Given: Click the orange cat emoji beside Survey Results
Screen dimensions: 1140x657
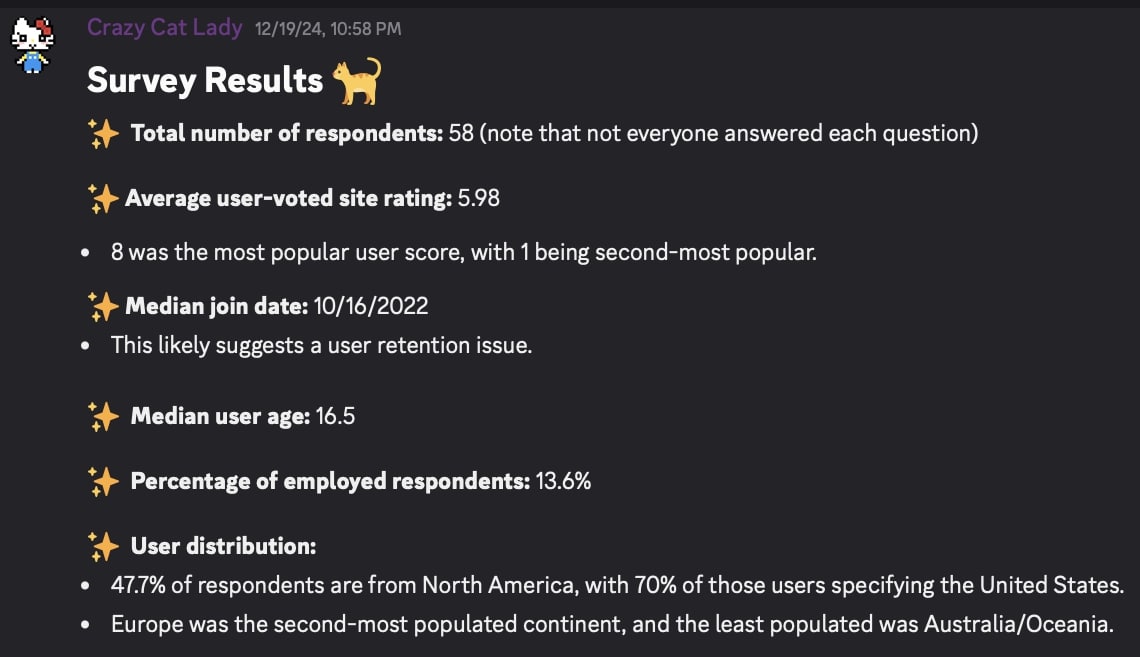Looking at the screenshot, I should pos(357,81).
